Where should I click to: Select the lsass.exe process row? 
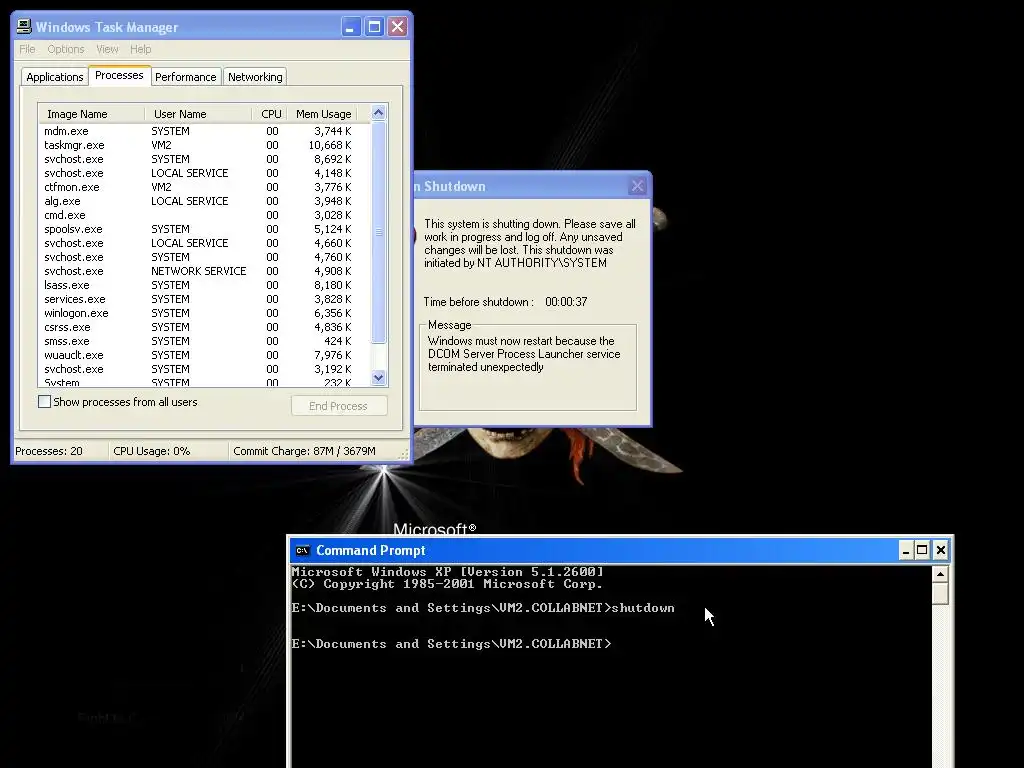pyautogui.click(x=204, y=285)
